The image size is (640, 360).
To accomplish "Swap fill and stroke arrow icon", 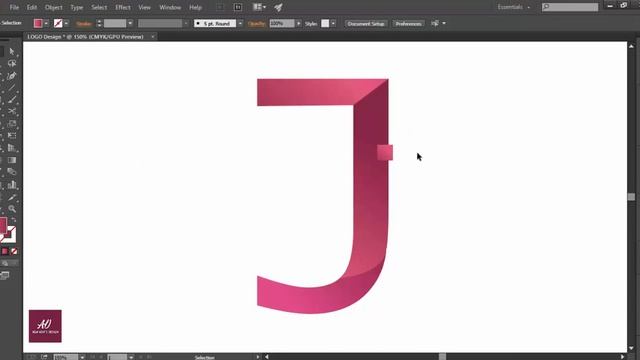I will pos(14,220).
